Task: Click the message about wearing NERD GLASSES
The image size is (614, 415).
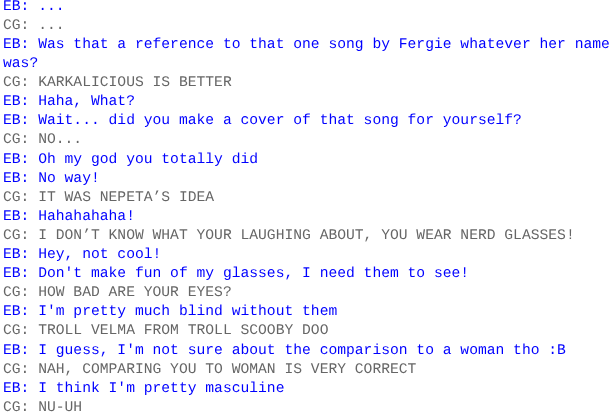Action: click(x=289, y=234)
